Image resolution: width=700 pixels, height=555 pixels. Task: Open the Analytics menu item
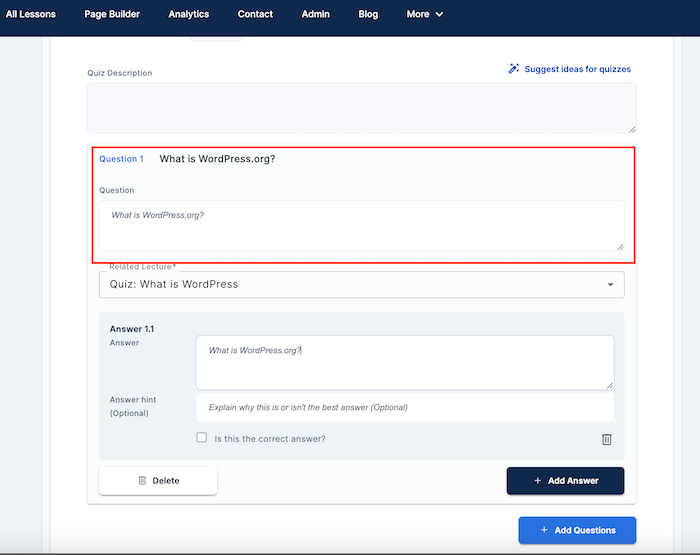coord(189,14)
